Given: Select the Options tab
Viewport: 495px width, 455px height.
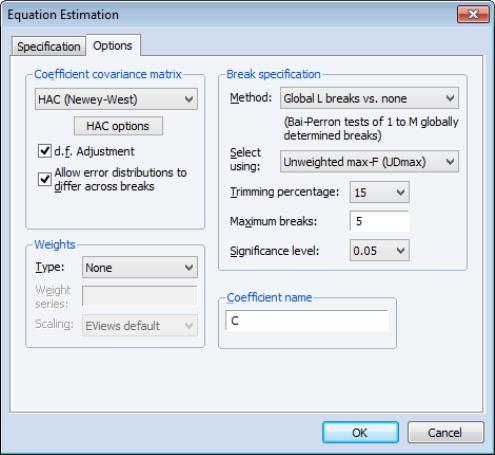Looking at the screenshot, I should pos(113,46).
